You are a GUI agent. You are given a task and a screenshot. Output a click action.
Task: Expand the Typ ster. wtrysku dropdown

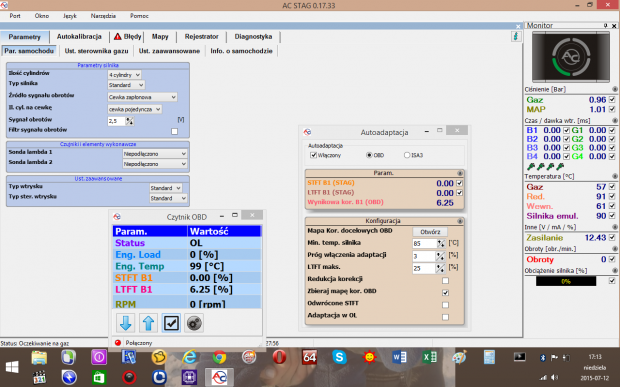click(x=168, y=198)
